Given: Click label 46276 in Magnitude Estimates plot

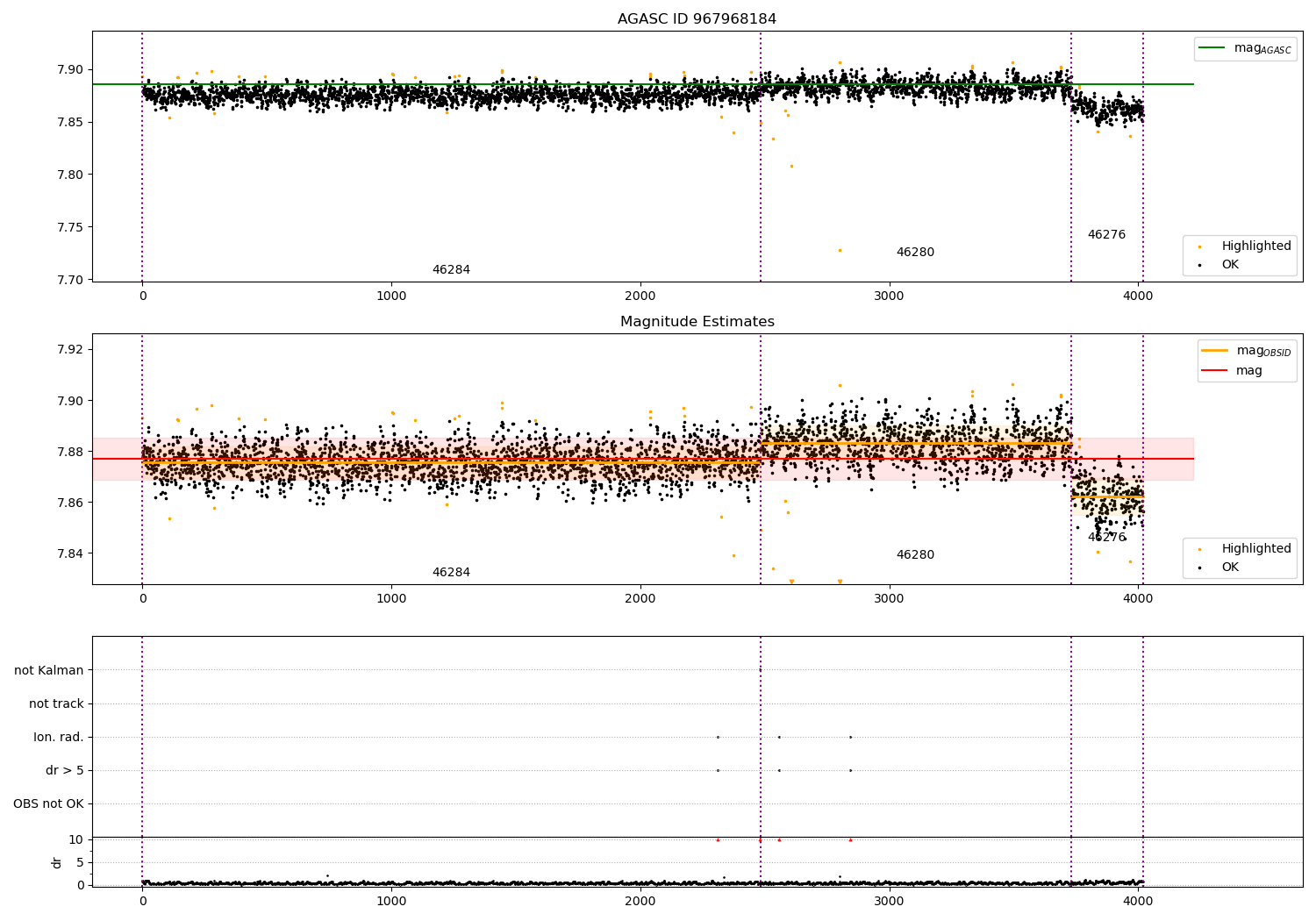Looking at the screenshot, I should [1106, 538].
